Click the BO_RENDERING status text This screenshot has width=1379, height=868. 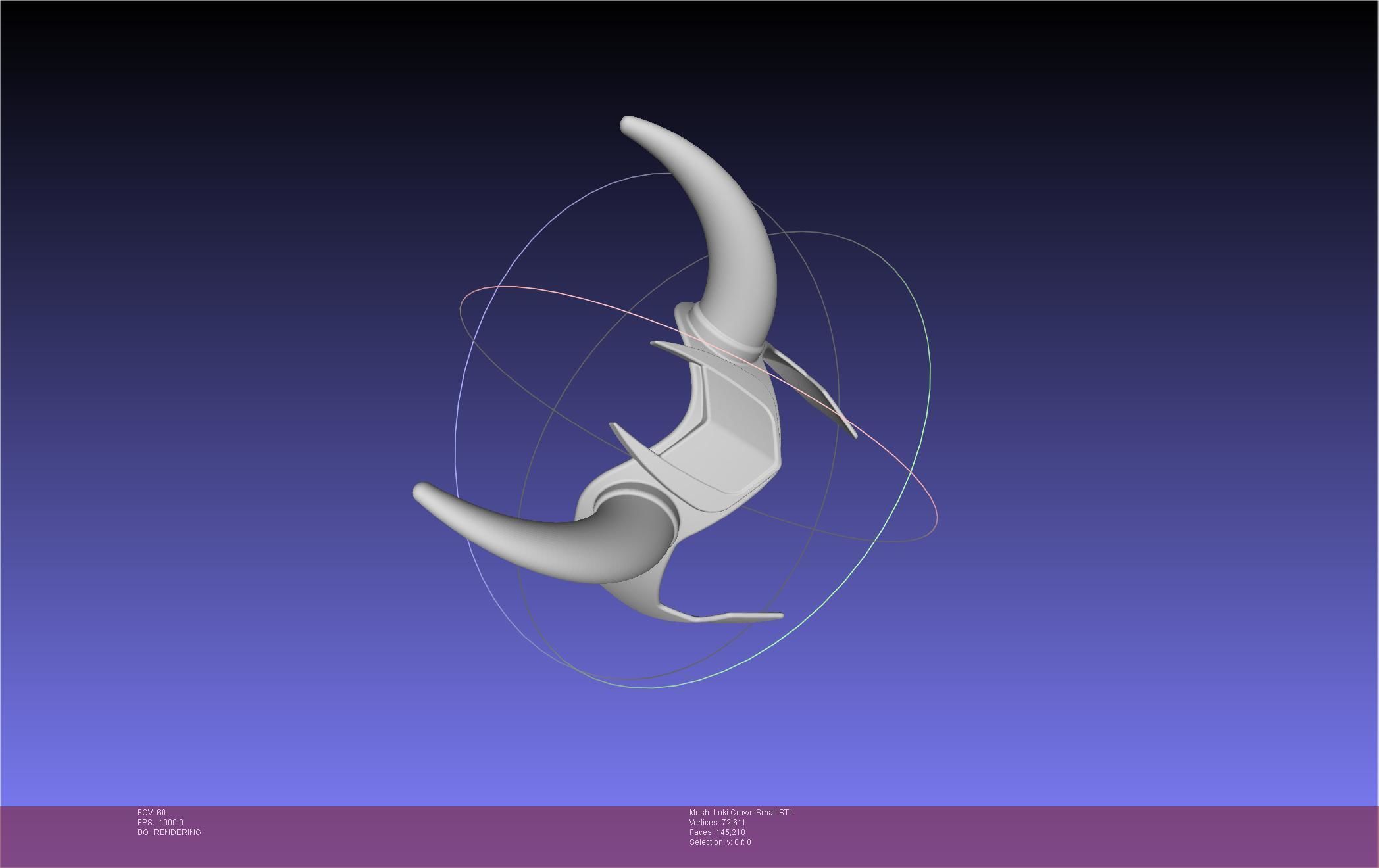click(x=169, y=832)
